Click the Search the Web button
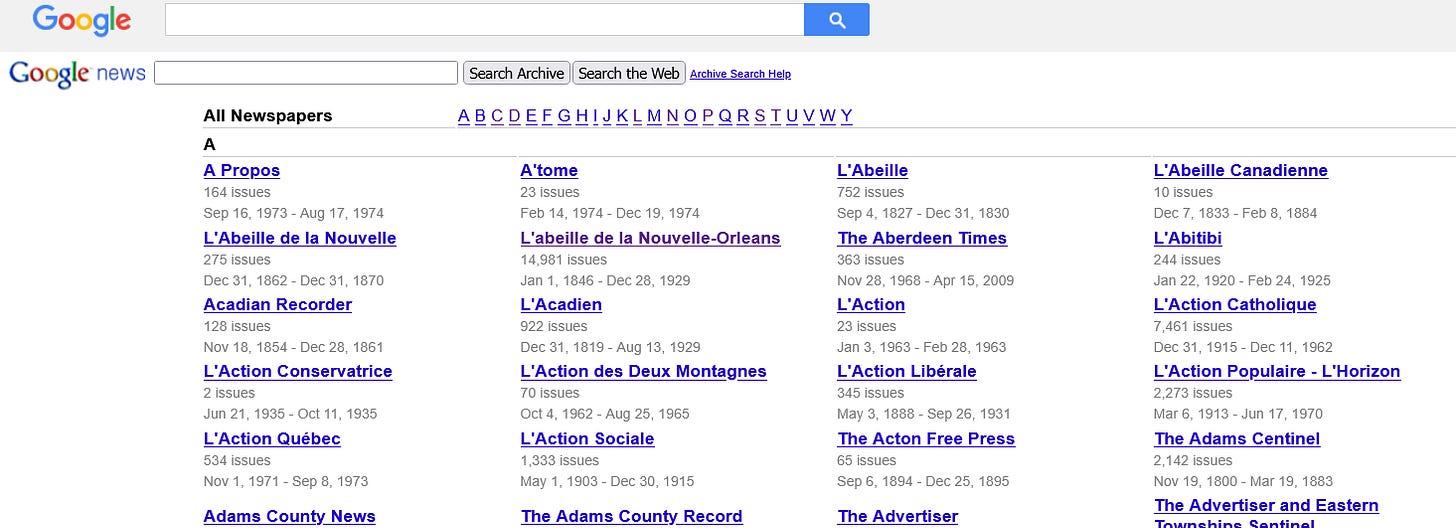This screenshot has height=528, width=1456. tap(629, 73)
